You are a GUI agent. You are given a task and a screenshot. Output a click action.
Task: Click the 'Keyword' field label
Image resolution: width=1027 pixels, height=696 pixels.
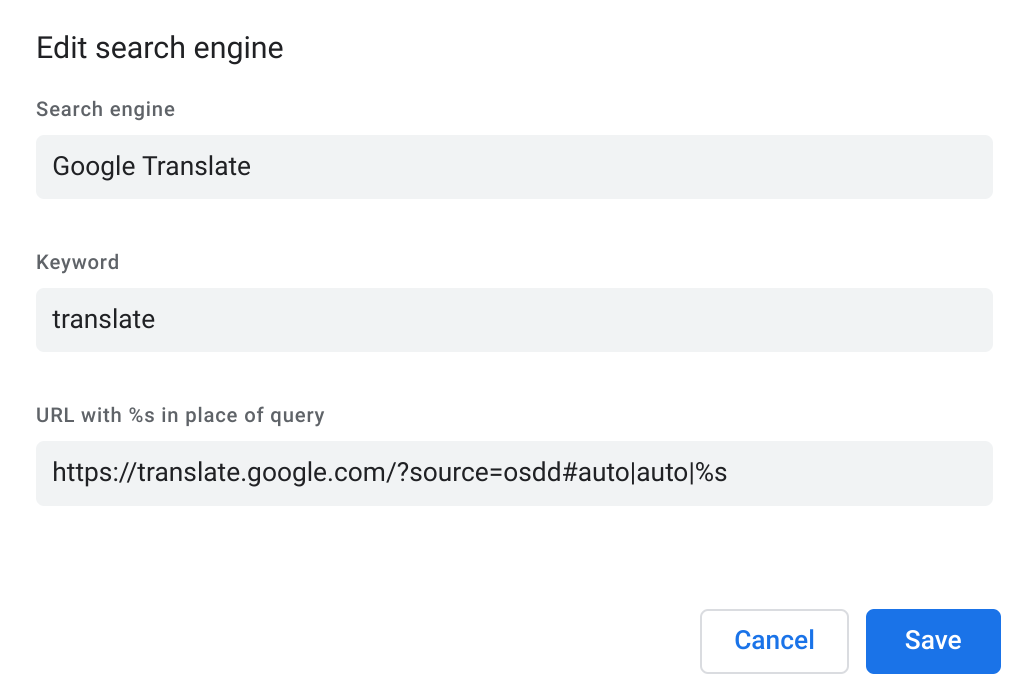(77, 263)
